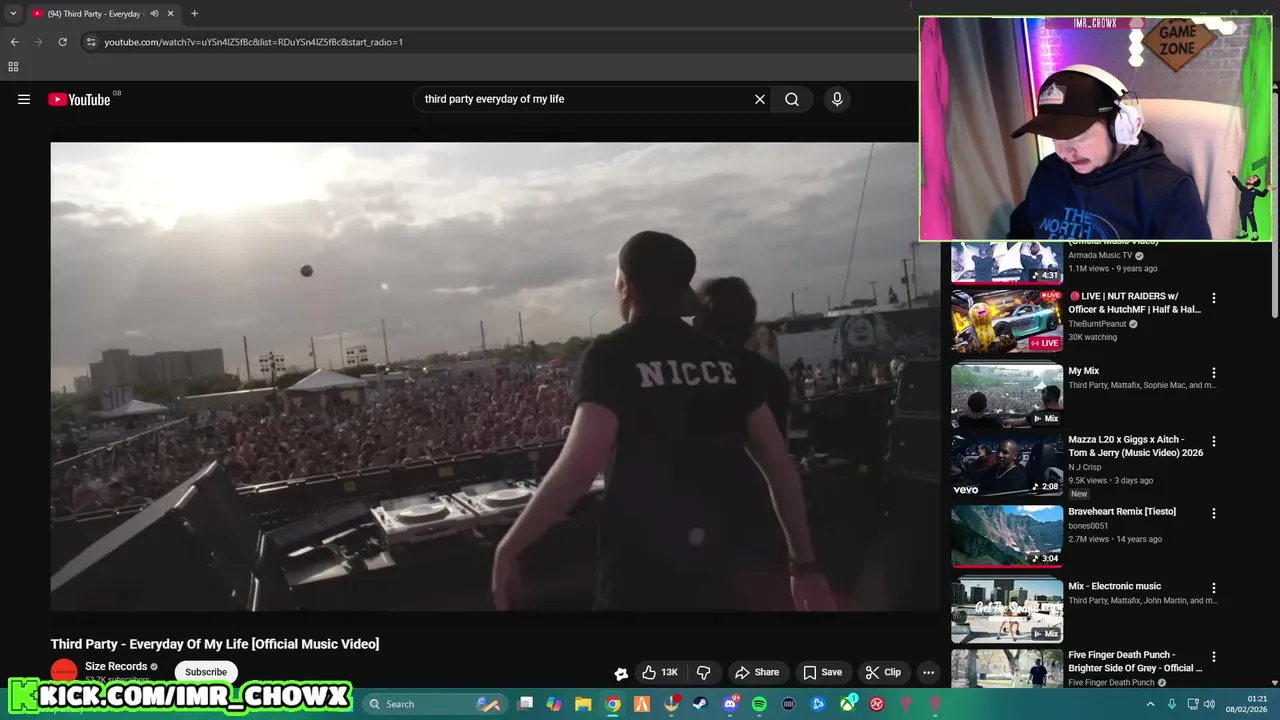Screen dimensions: 1280x720
Task: Like the video with thumbs up
Action: coord(661,672)
